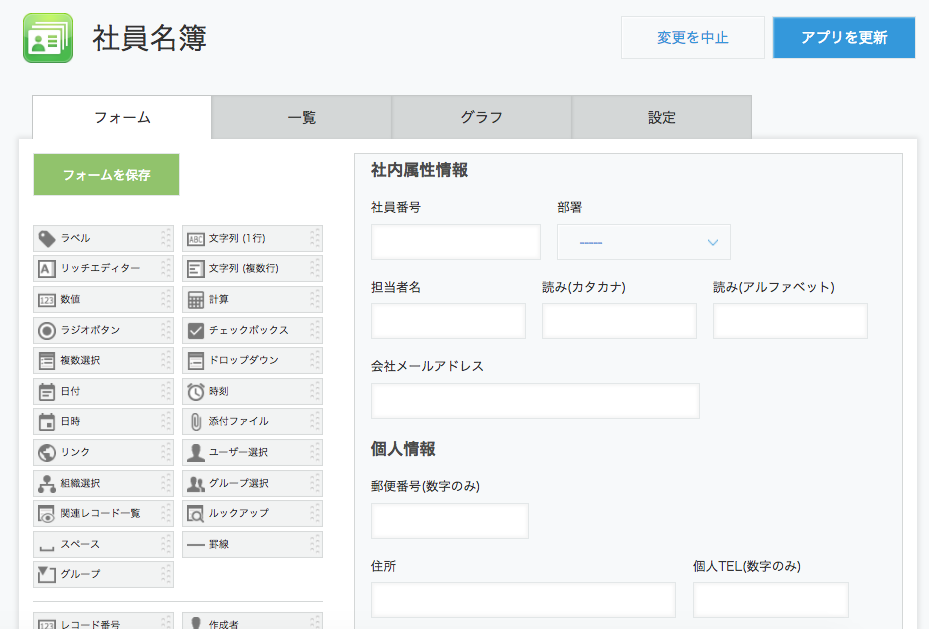Image resolution: width=929 pixels, height=629 pixels.
Task: Click the 作成者 field icon
Action: coord(196,622)
